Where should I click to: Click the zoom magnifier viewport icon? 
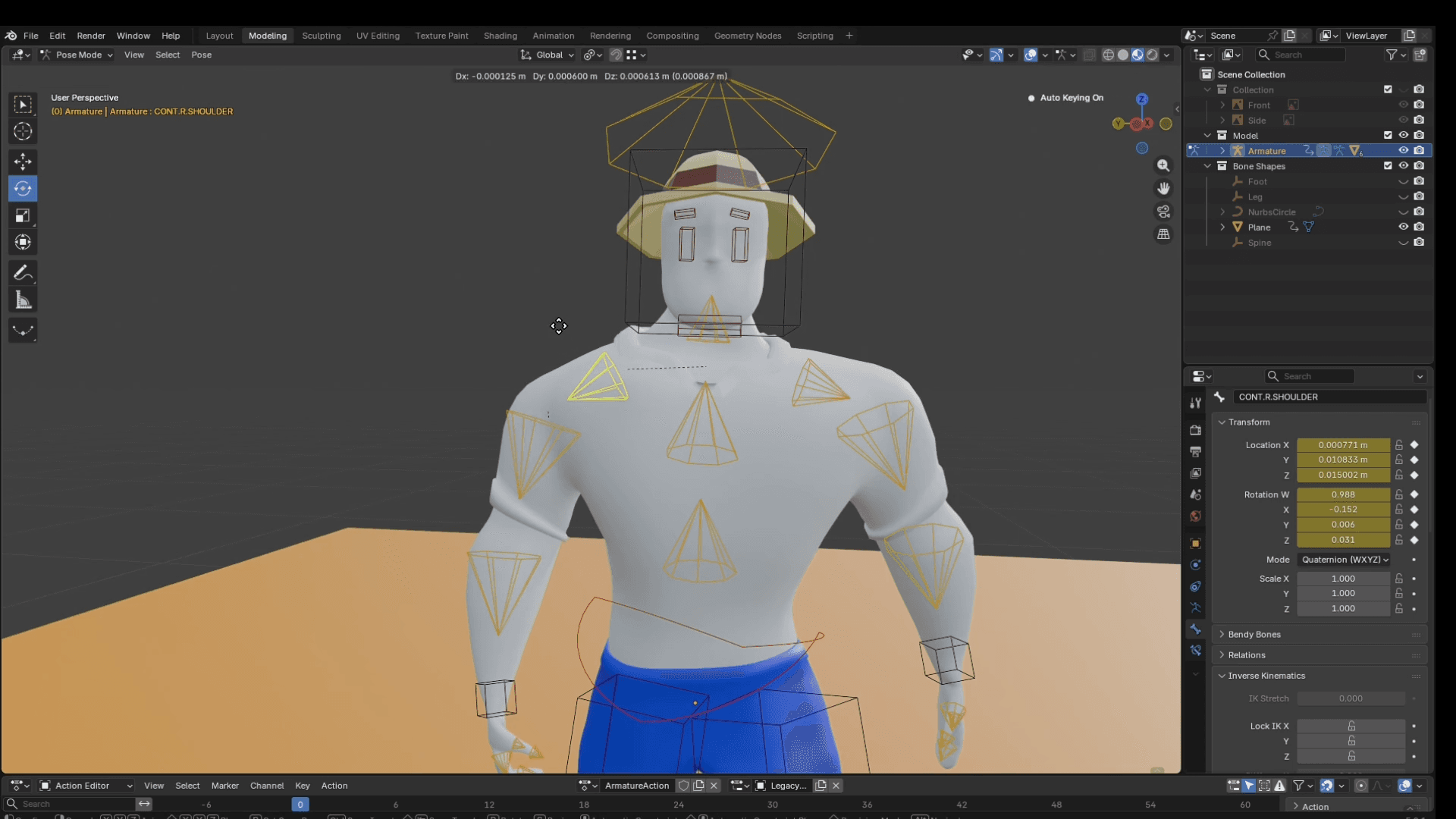[1163, 165]
